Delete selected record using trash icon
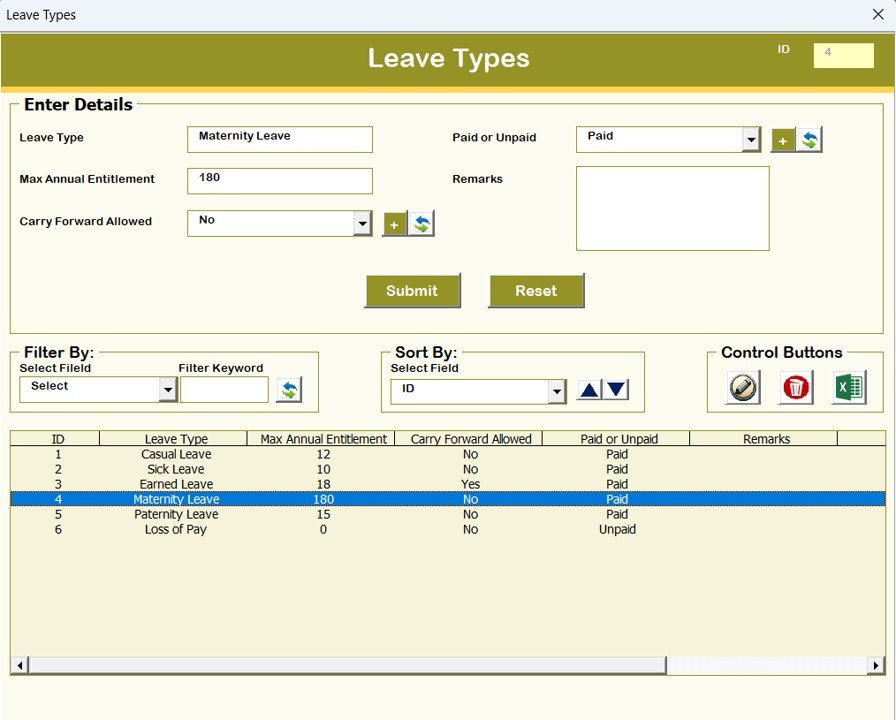 794,387
